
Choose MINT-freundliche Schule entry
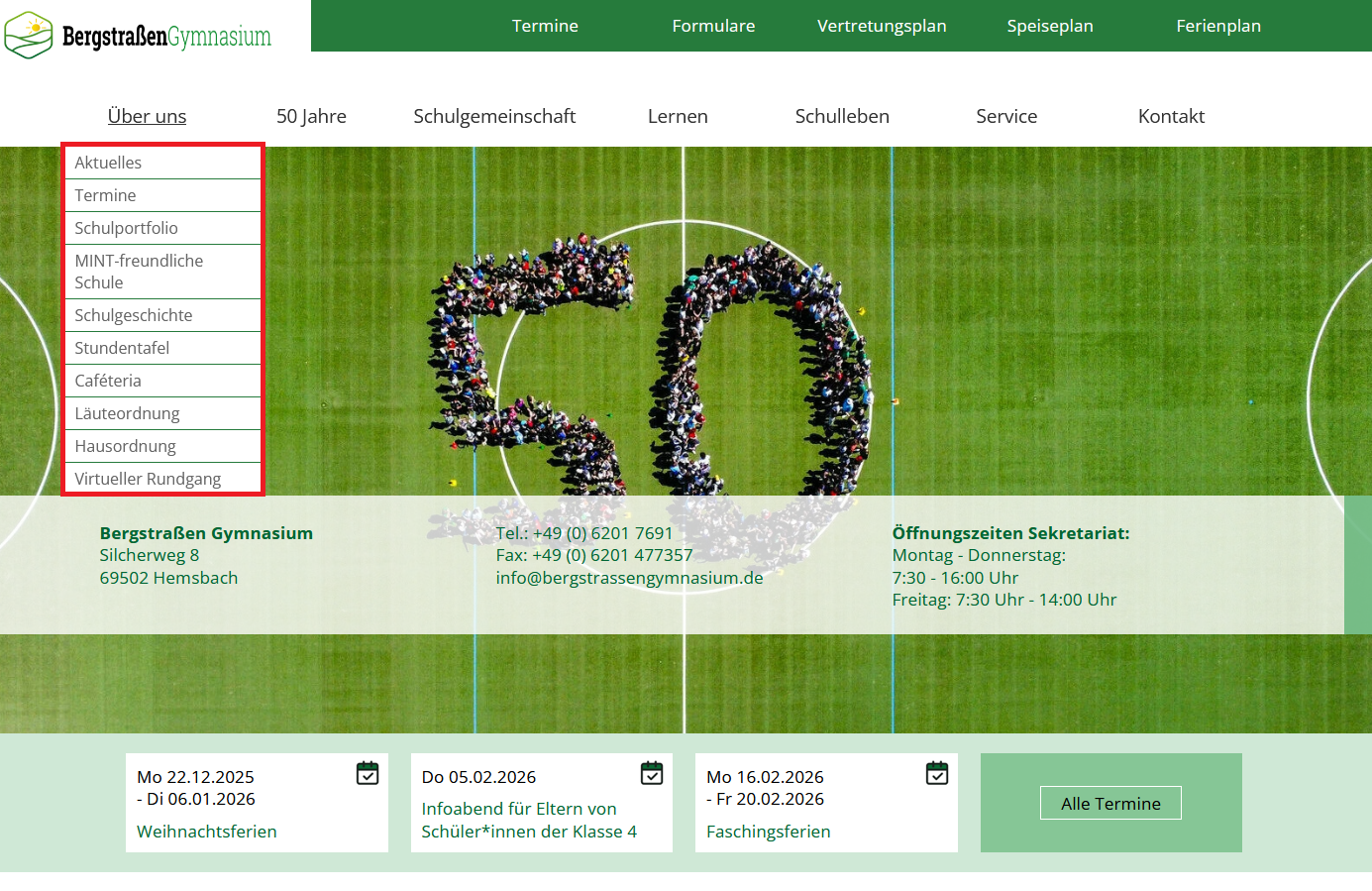(x=139, y=272)
